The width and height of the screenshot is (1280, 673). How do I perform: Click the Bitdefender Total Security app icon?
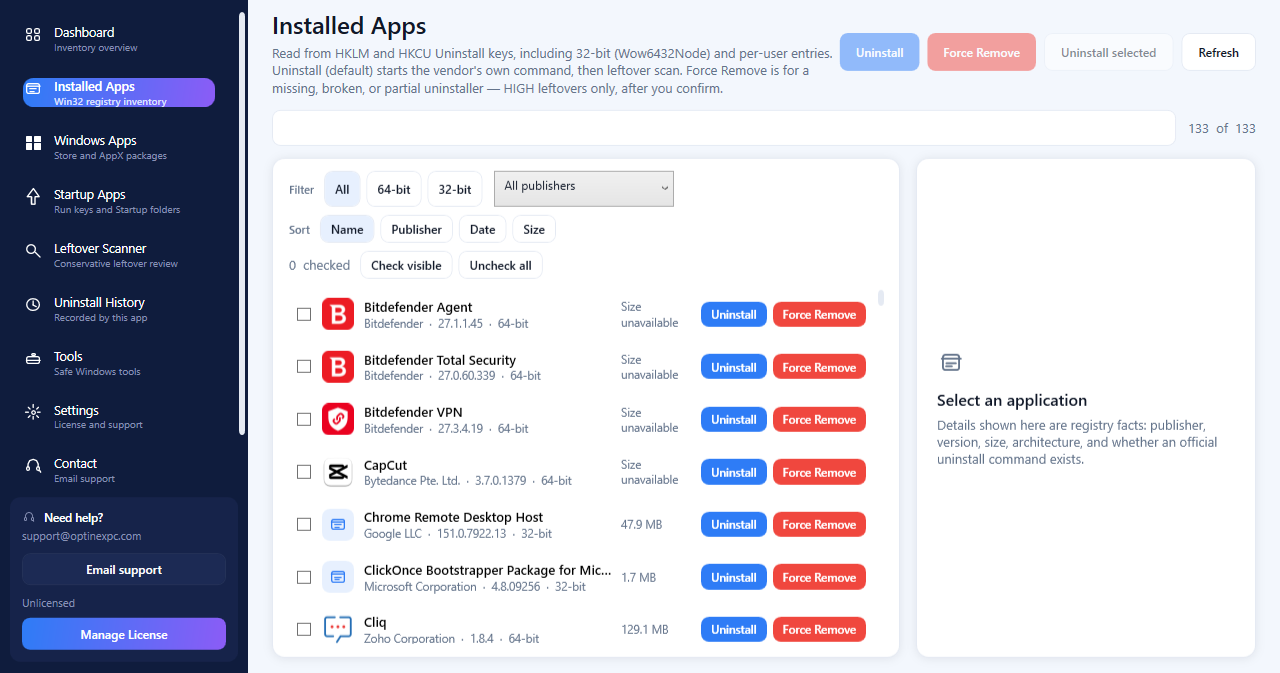(338, 367)
